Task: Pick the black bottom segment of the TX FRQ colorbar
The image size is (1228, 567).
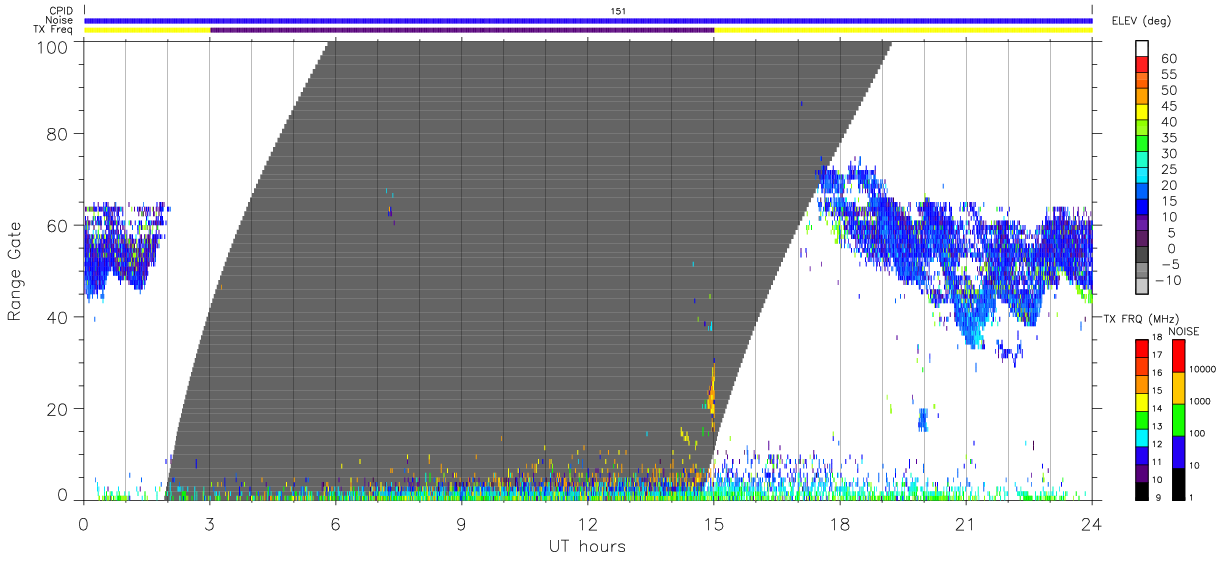Action: tap(1142, 491)
